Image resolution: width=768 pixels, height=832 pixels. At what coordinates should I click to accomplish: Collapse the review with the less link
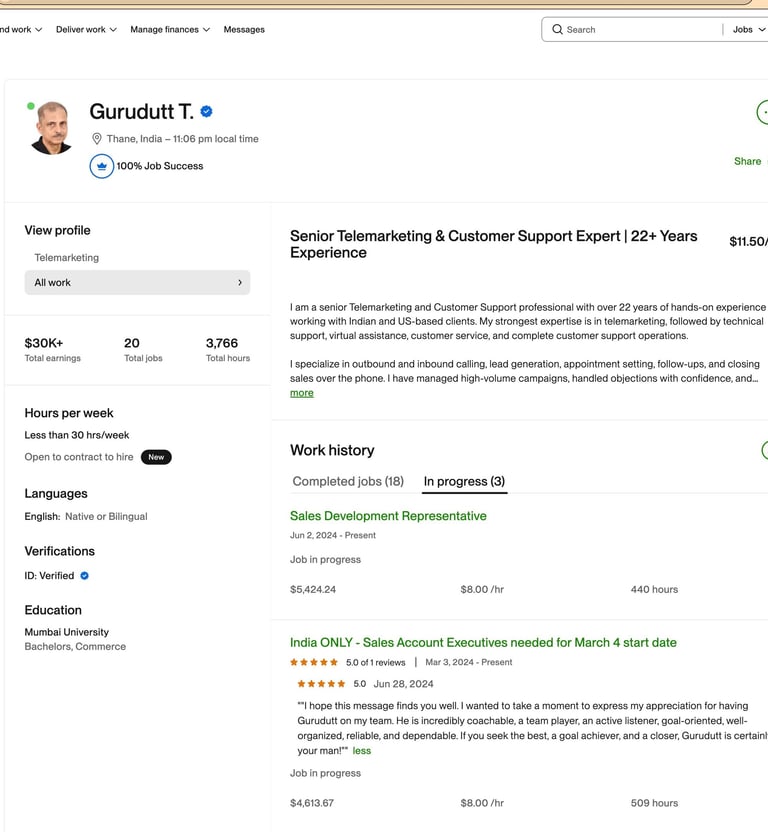pos(361,751)
